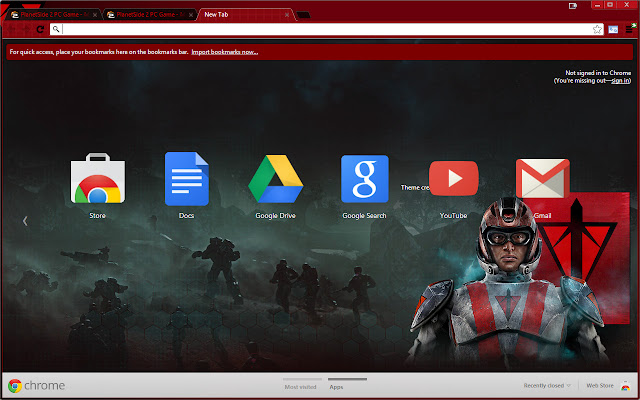Click the forward navigation arrow
The width and height of the screenshot is (640, 400).
[x=26, y=29]
